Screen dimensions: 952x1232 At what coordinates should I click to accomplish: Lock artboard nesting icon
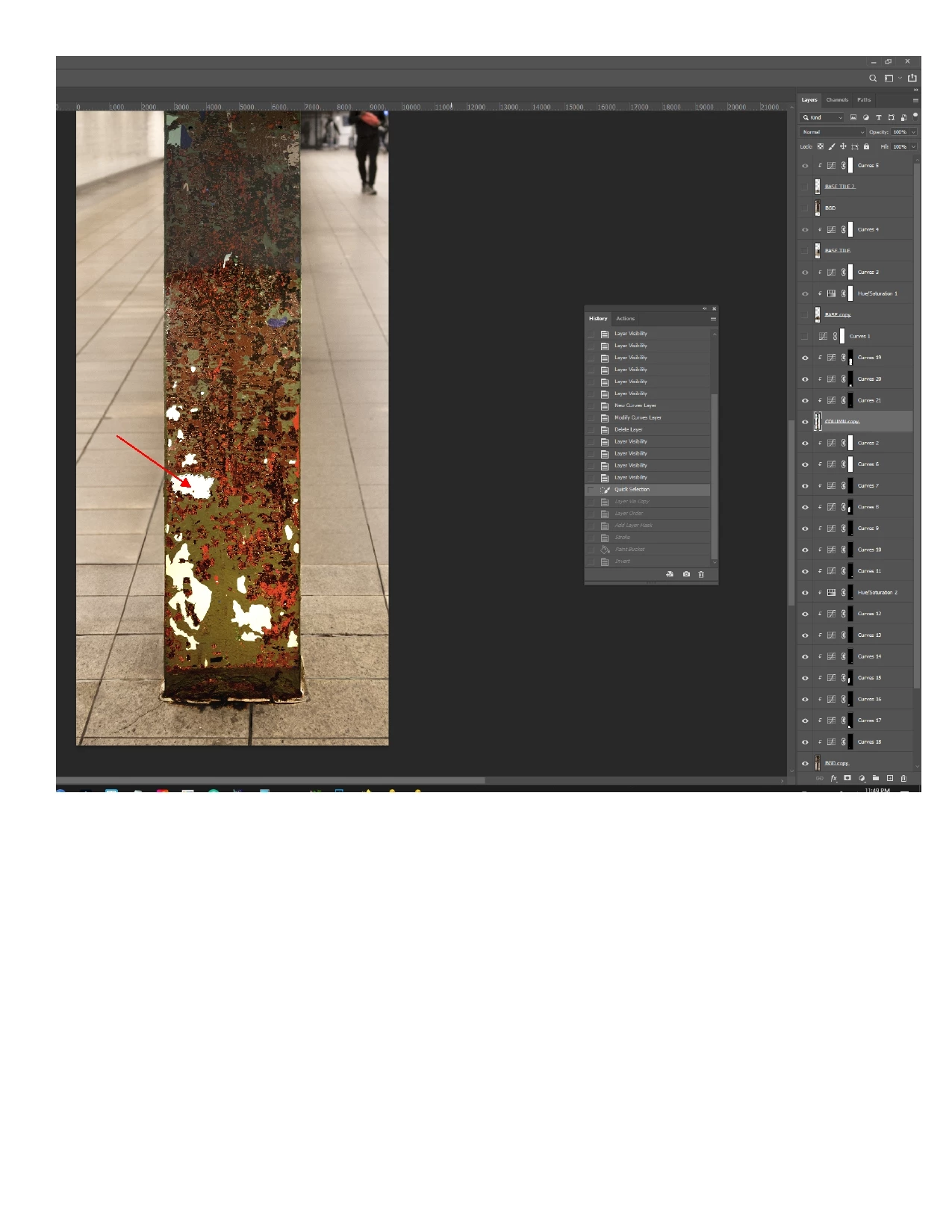click(x=855, y=146)
